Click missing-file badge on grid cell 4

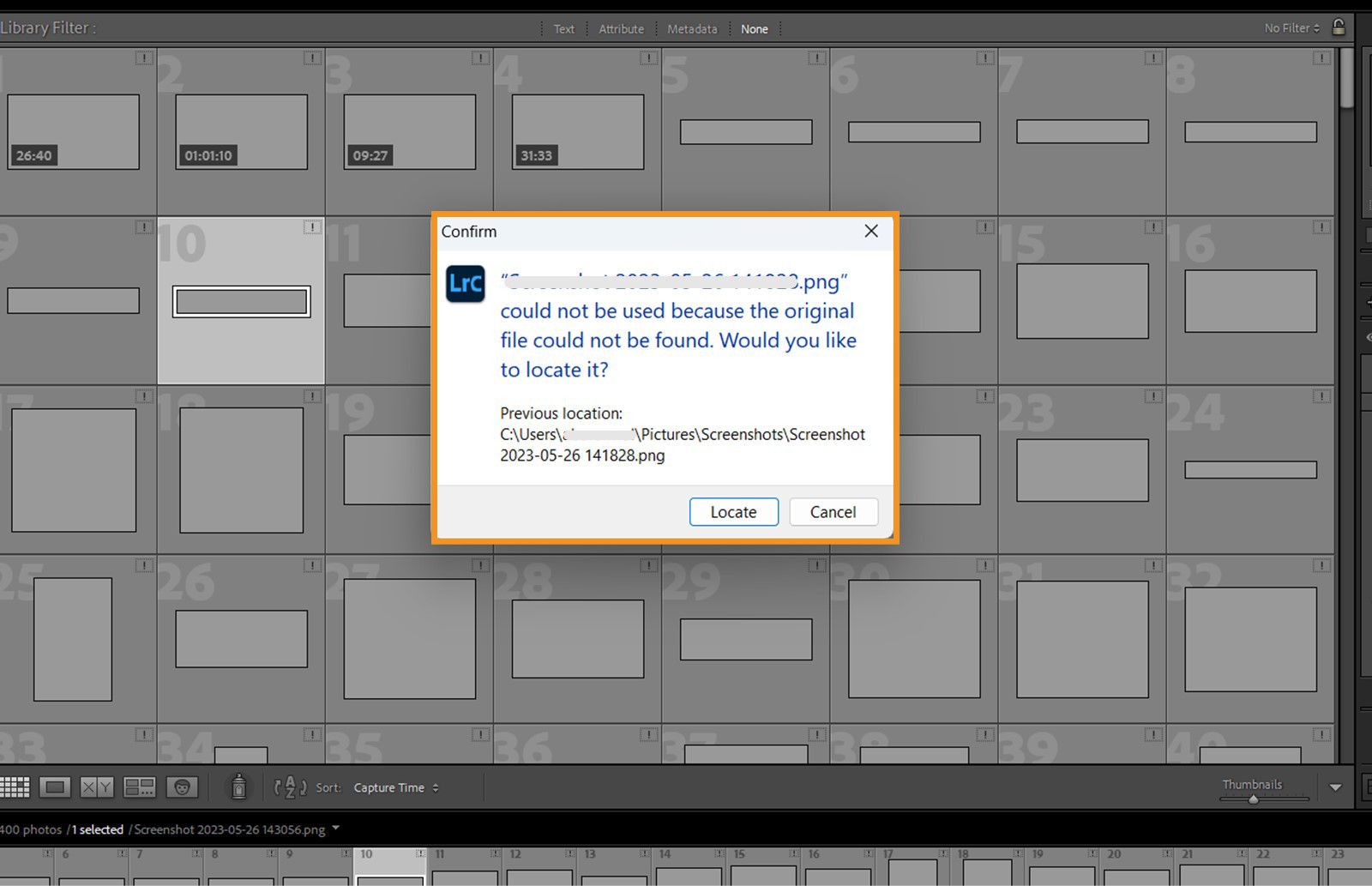pos(649,58)
